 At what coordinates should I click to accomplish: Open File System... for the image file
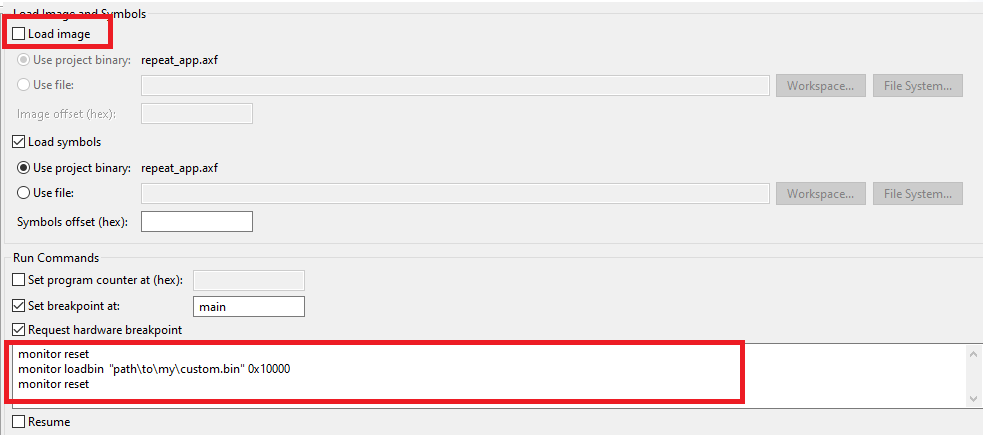click(x=917, y=85)
